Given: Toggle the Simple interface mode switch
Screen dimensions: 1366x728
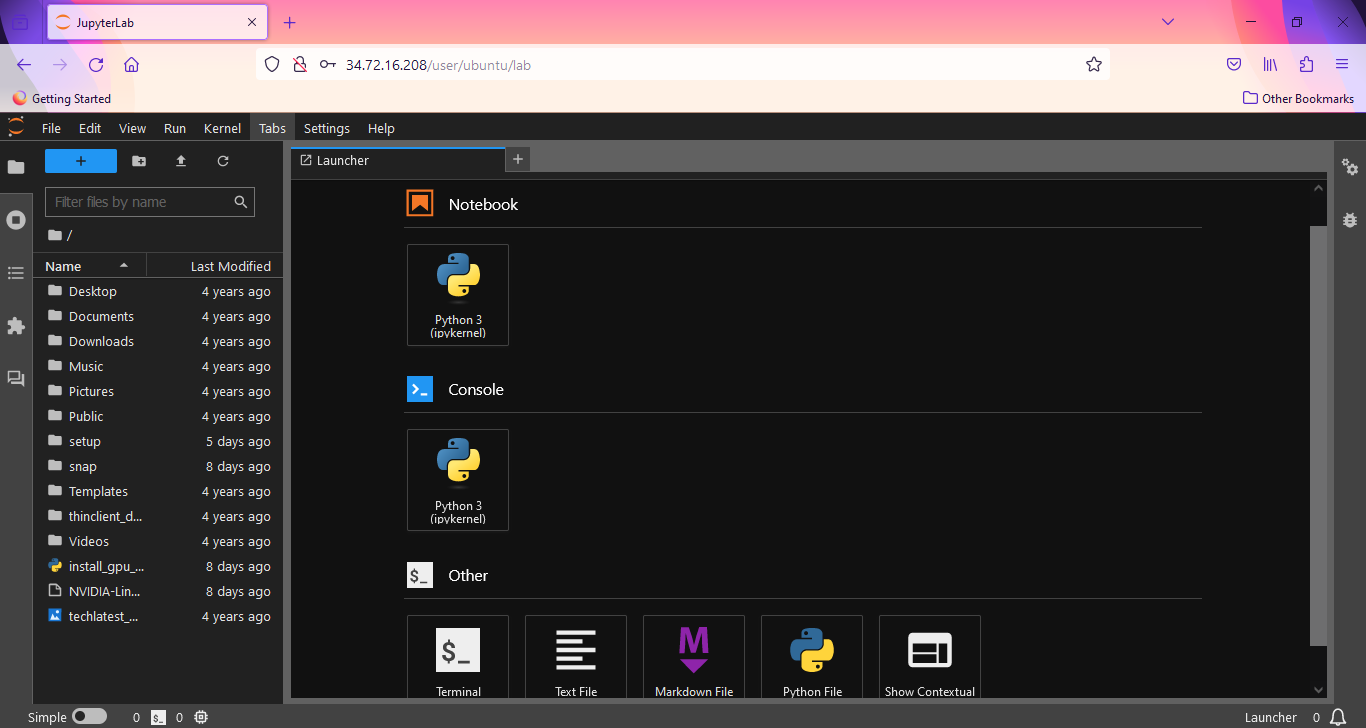Looking at the screenshot, I should pos(89,717).
